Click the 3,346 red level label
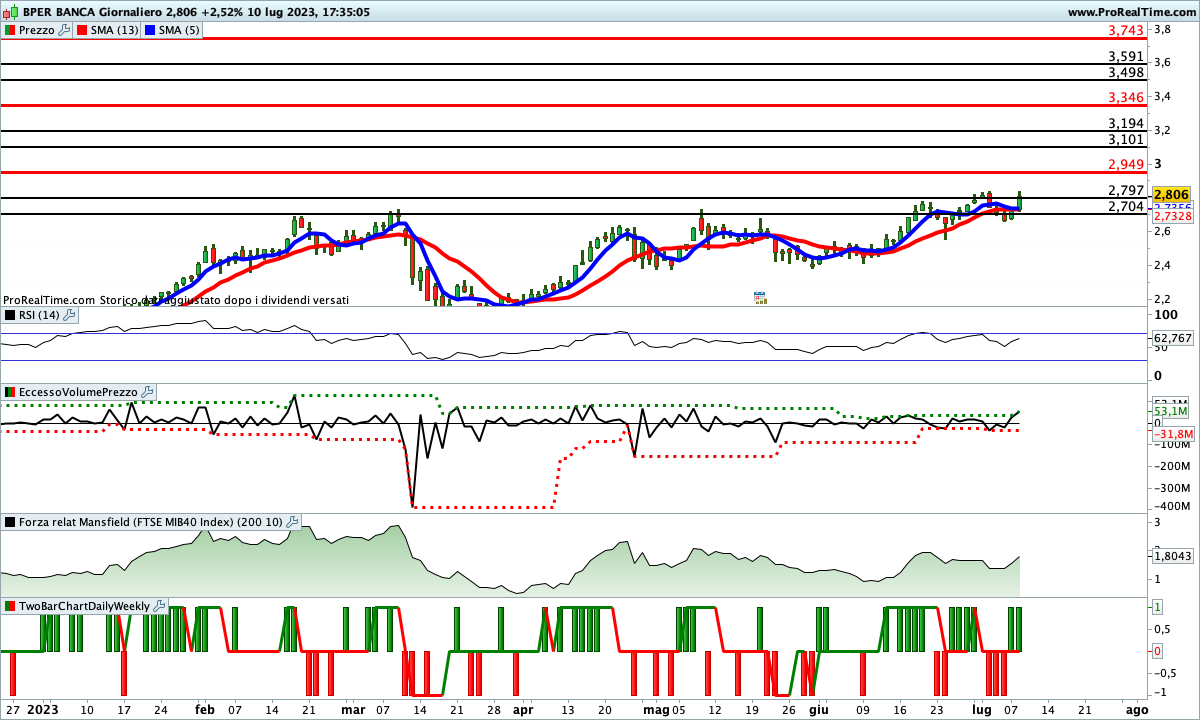The width and height of the screenshot is (1200, 720). (1126, 97)
